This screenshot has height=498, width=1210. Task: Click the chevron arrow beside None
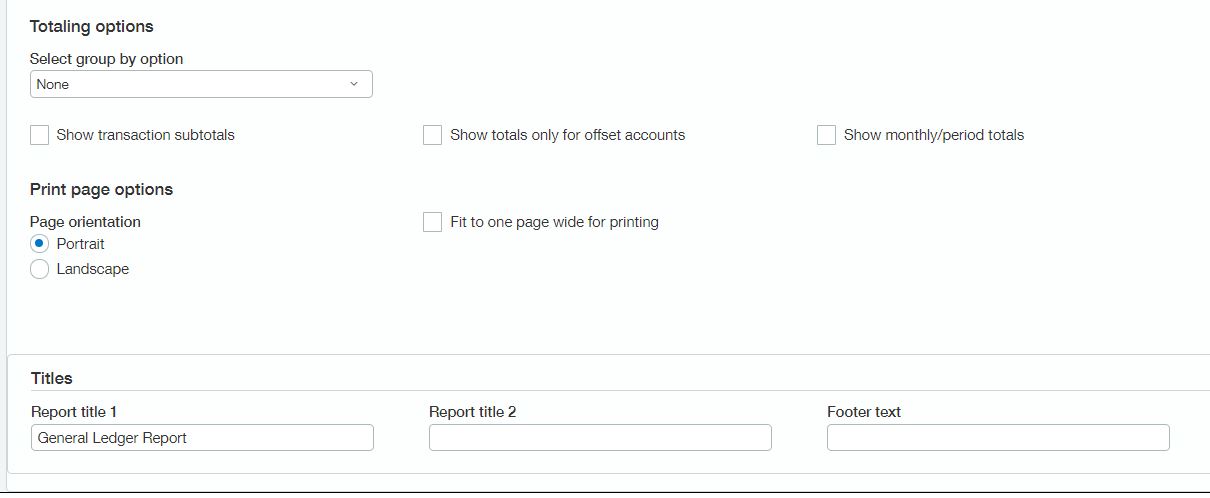(354, 84)
